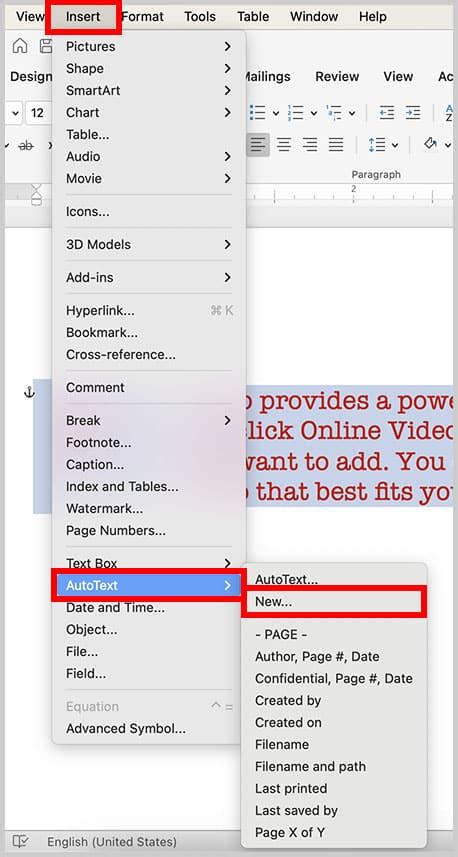458x857 pixels.
Task: Select Watermark... menu entry
Action: point(149,508)
